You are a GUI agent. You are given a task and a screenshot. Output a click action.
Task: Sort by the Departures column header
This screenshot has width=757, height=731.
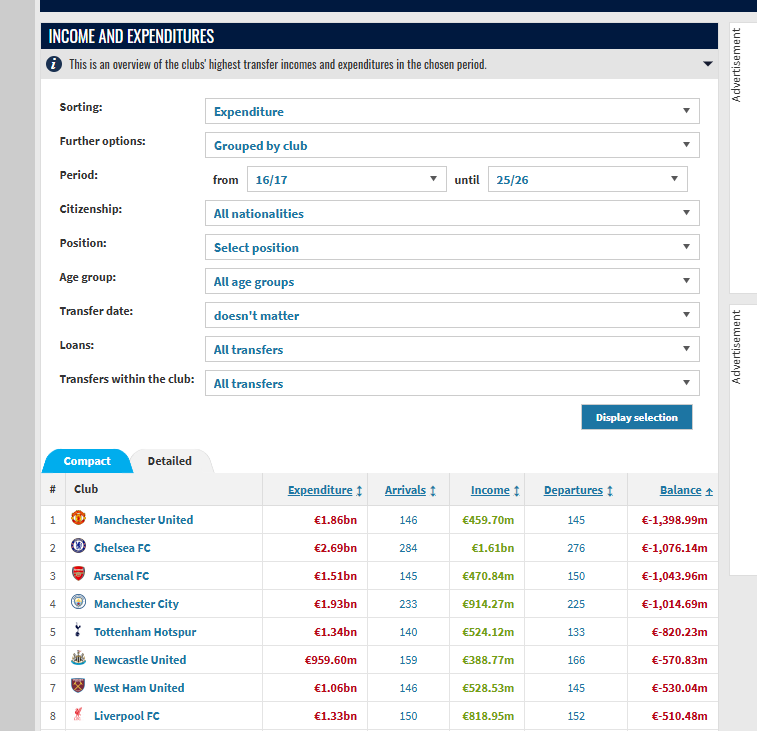tap(573, 490)
